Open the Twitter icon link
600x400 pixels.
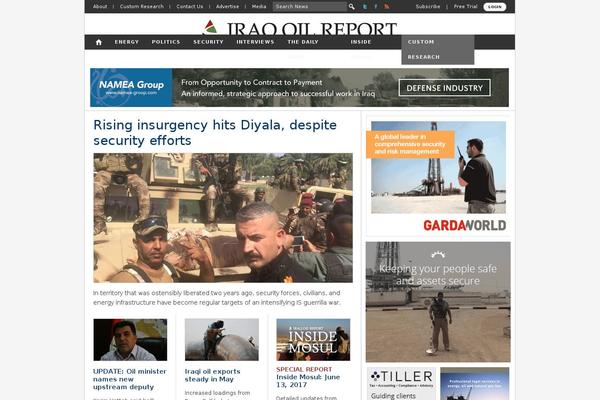365,7
